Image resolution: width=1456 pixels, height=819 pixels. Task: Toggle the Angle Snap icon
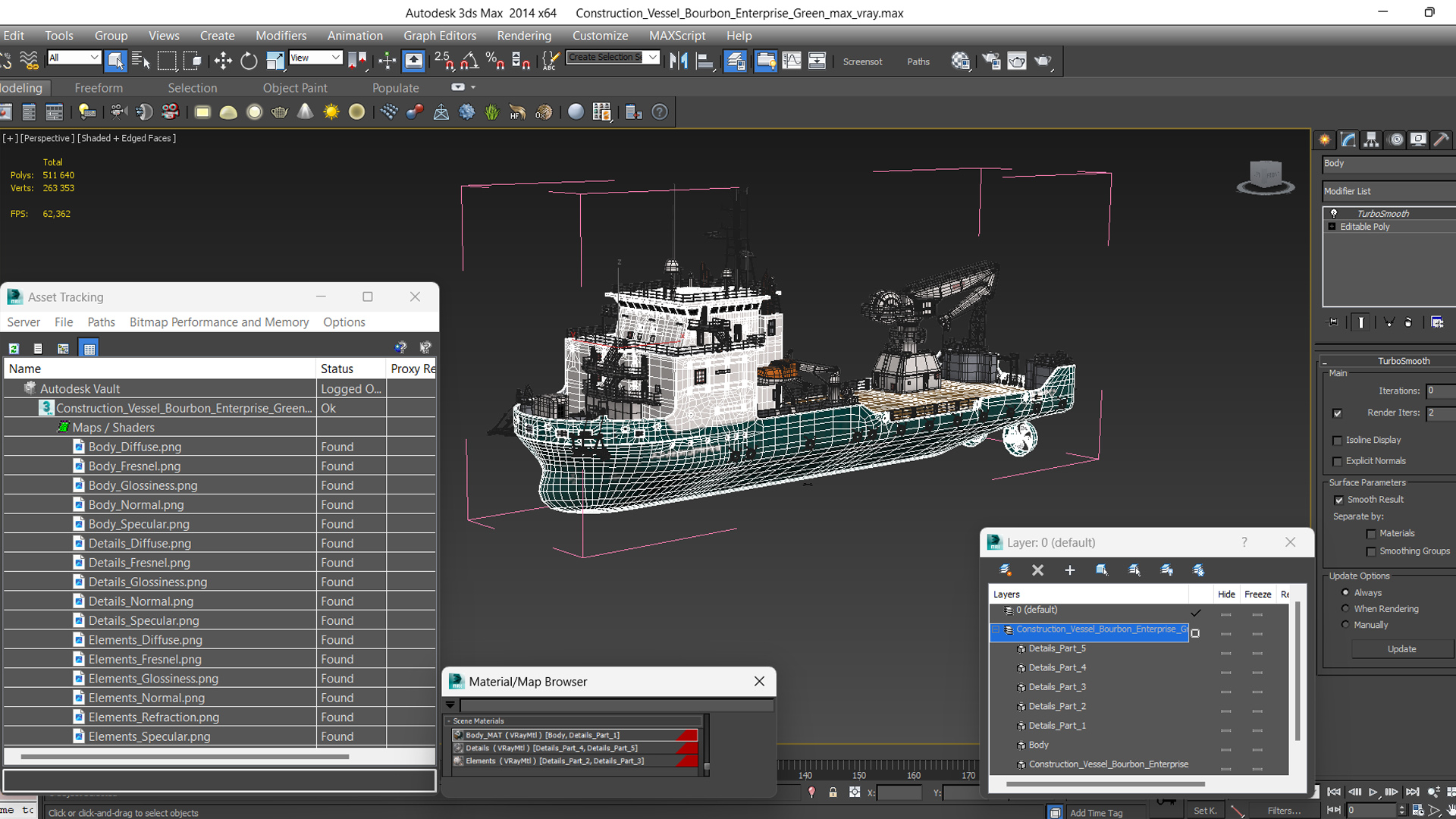(x=470, y=61)
